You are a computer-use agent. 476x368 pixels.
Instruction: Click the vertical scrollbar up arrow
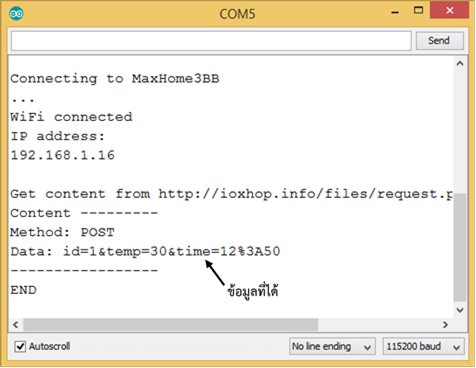460,63
